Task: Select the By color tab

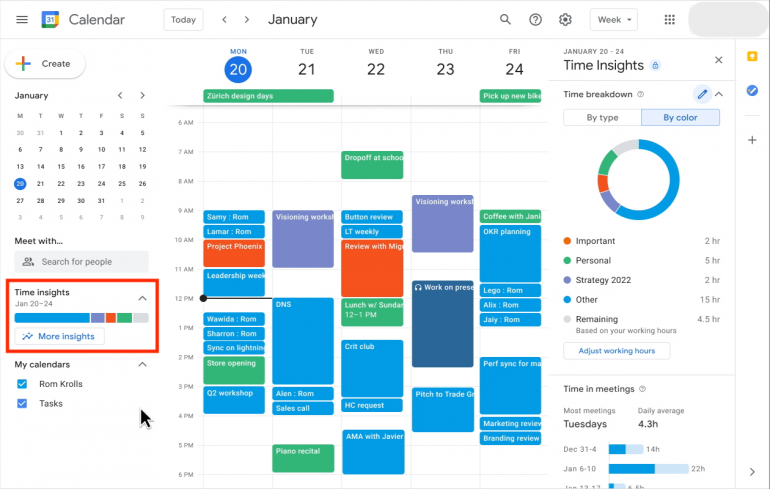Action: [x=680, y=117]
